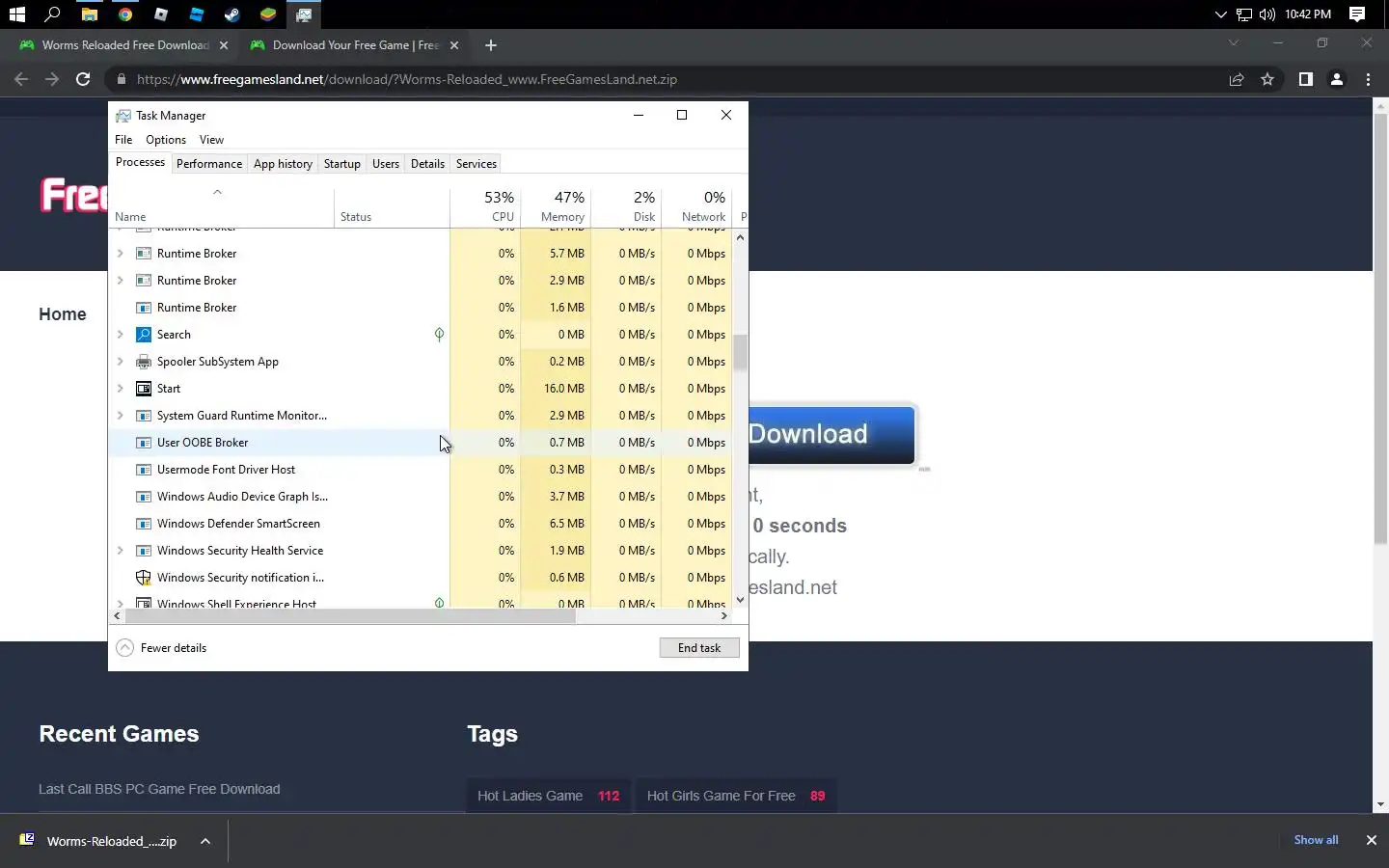The width and height of the screenshot is (1389, 868).
Task: Click the browser page vertical scrollbar
Action: (x=1380, y=328)
